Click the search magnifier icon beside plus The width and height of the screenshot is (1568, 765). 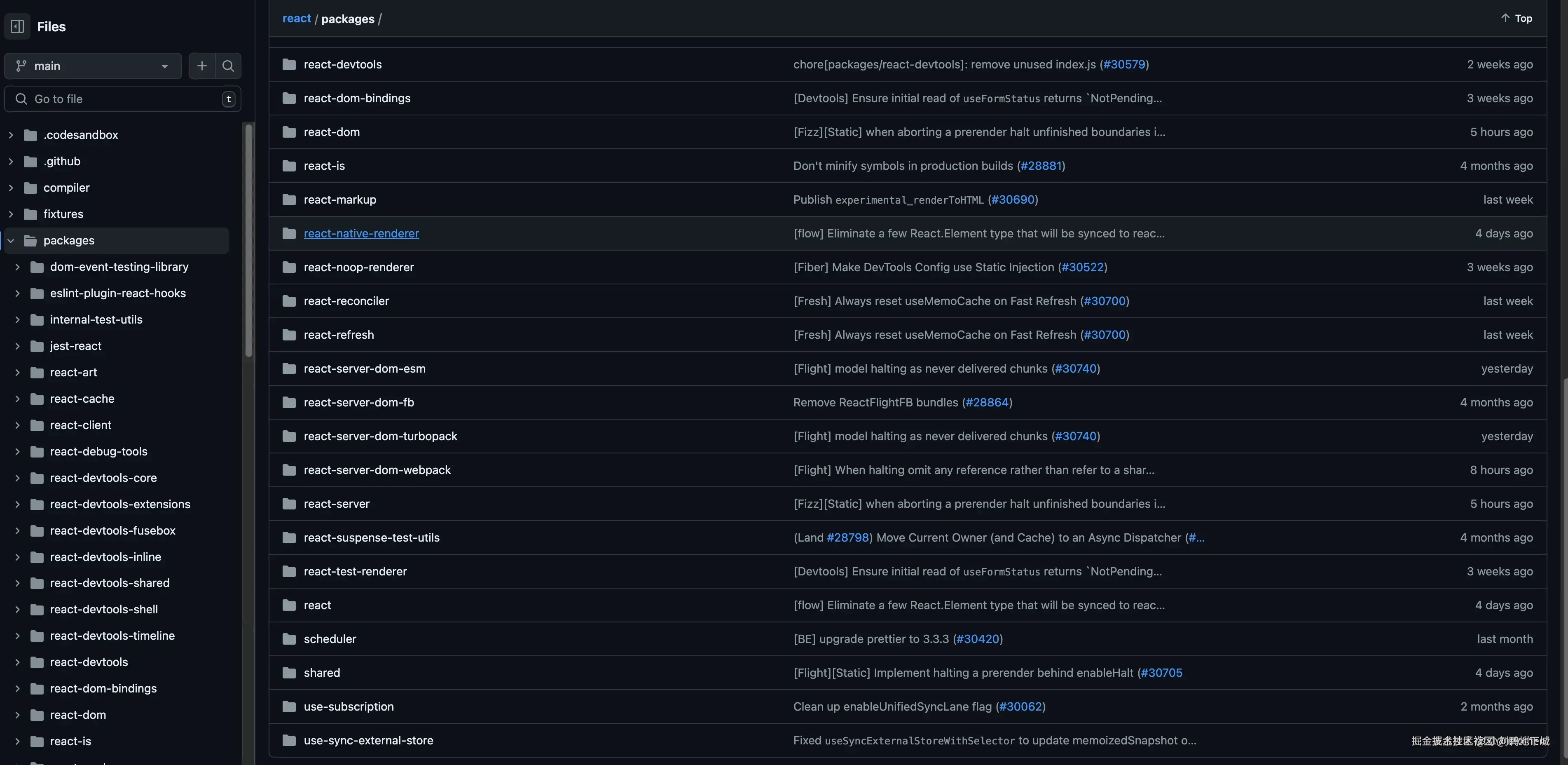point(228,66)
